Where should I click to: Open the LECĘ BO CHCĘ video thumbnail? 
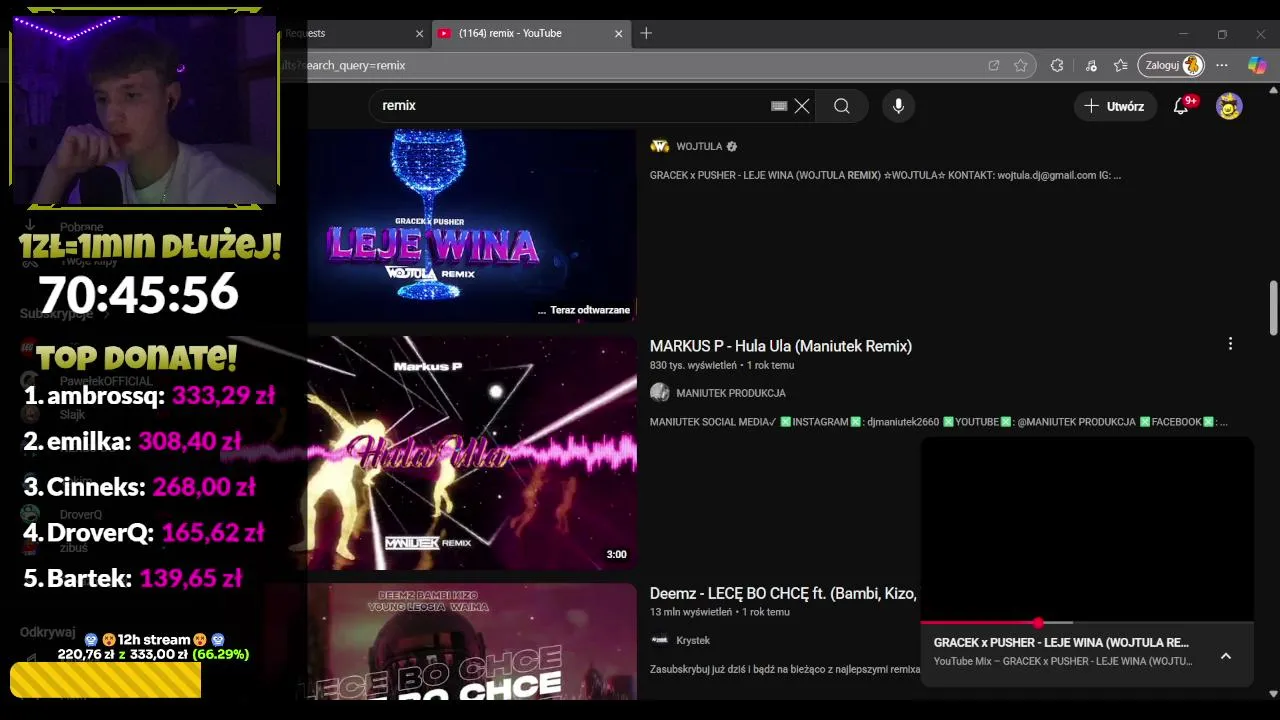coord(472,641)
